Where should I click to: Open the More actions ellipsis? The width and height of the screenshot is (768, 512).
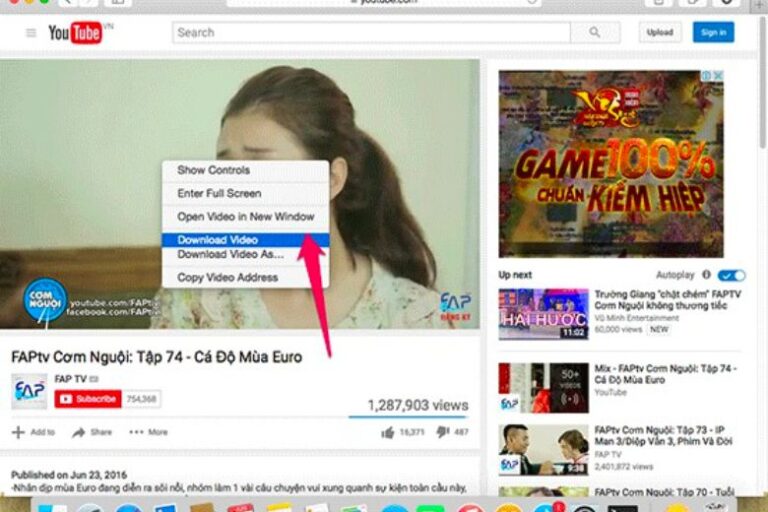tap(148, 432)
